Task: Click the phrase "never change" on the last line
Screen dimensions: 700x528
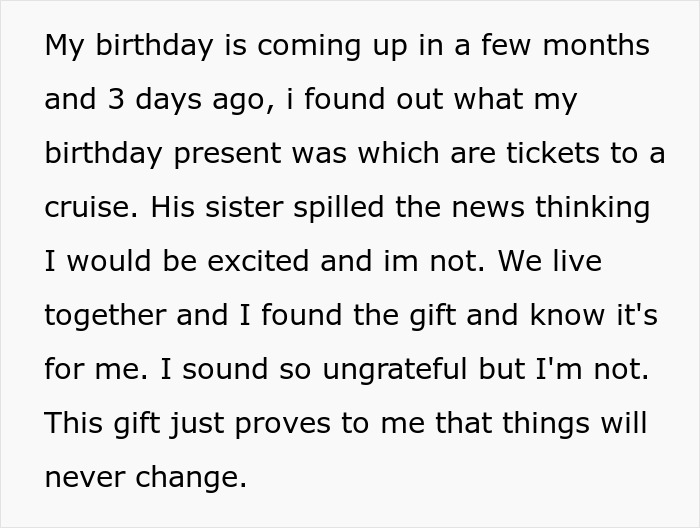Action: (144, 477)
